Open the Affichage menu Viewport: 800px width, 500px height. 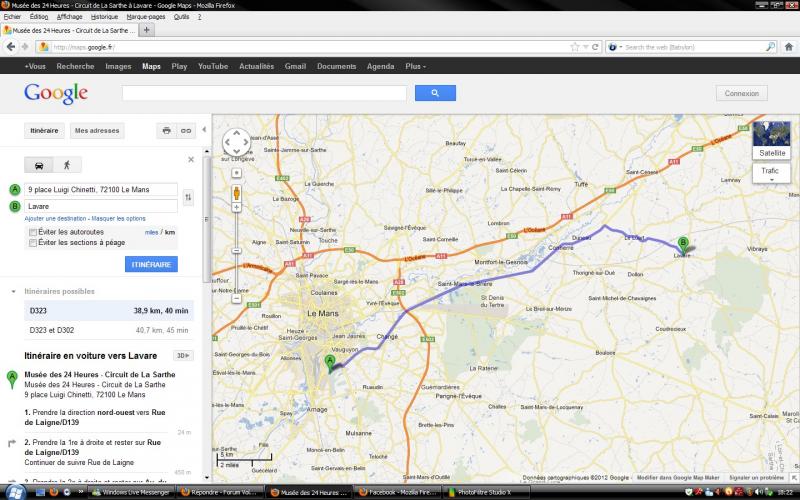coord(69,17)
